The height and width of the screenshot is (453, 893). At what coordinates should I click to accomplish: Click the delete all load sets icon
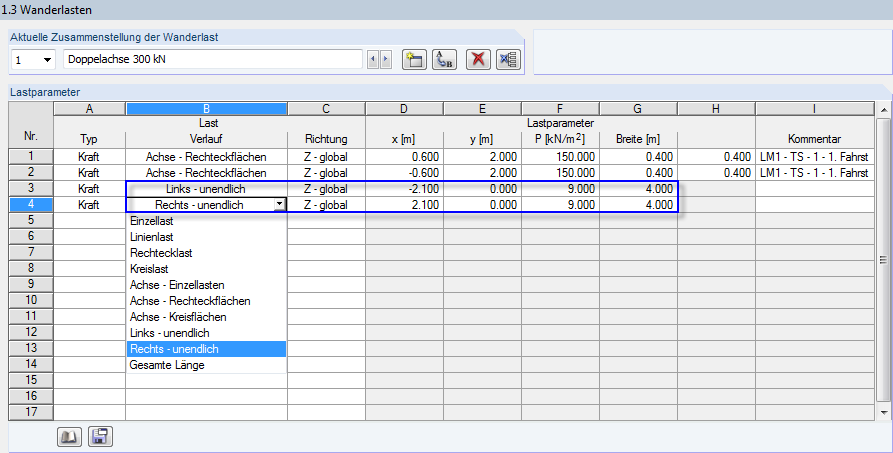tap(508, 59)
